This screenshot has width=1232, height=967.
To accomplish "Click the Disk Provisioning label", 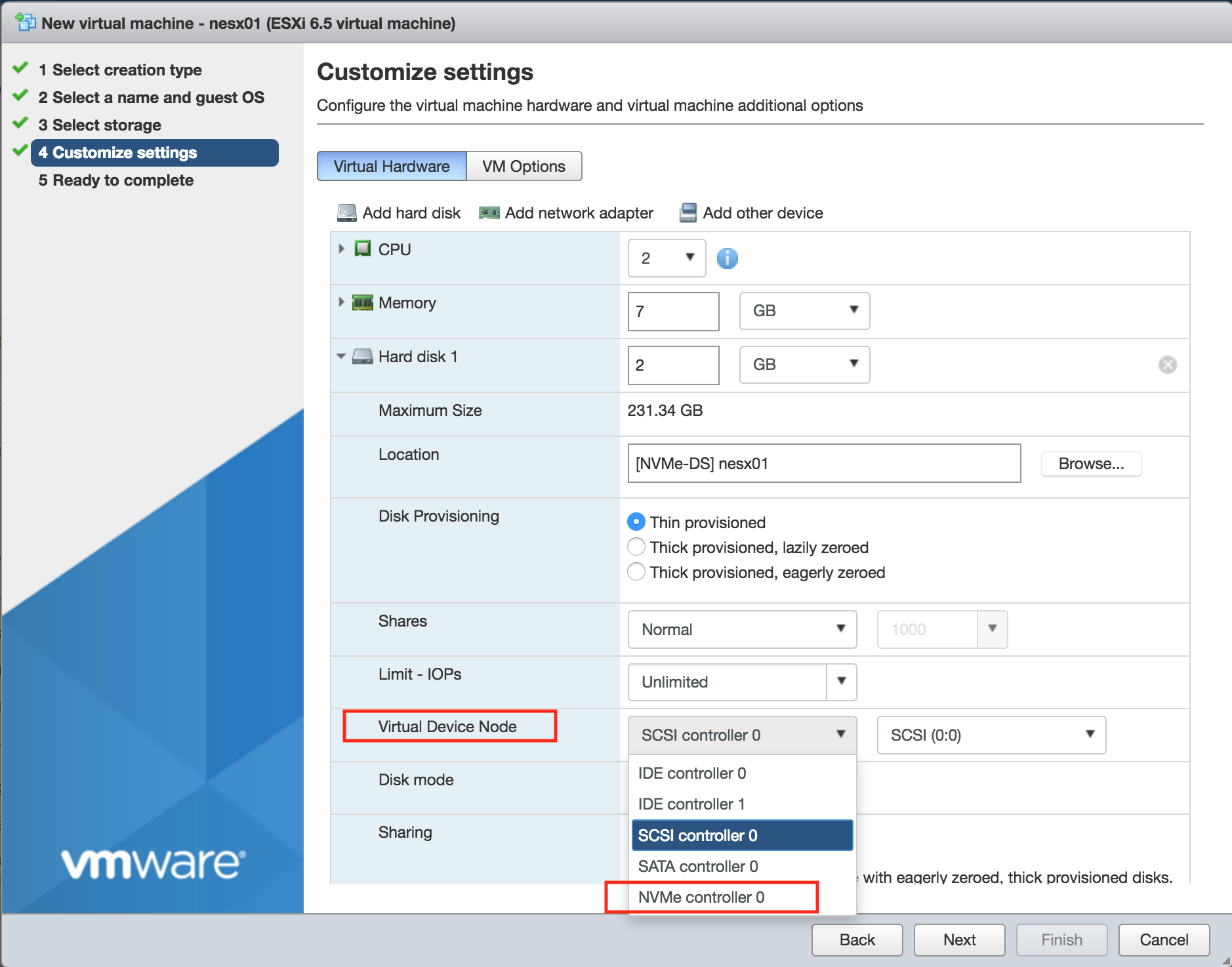I will (x=438, y=516).
